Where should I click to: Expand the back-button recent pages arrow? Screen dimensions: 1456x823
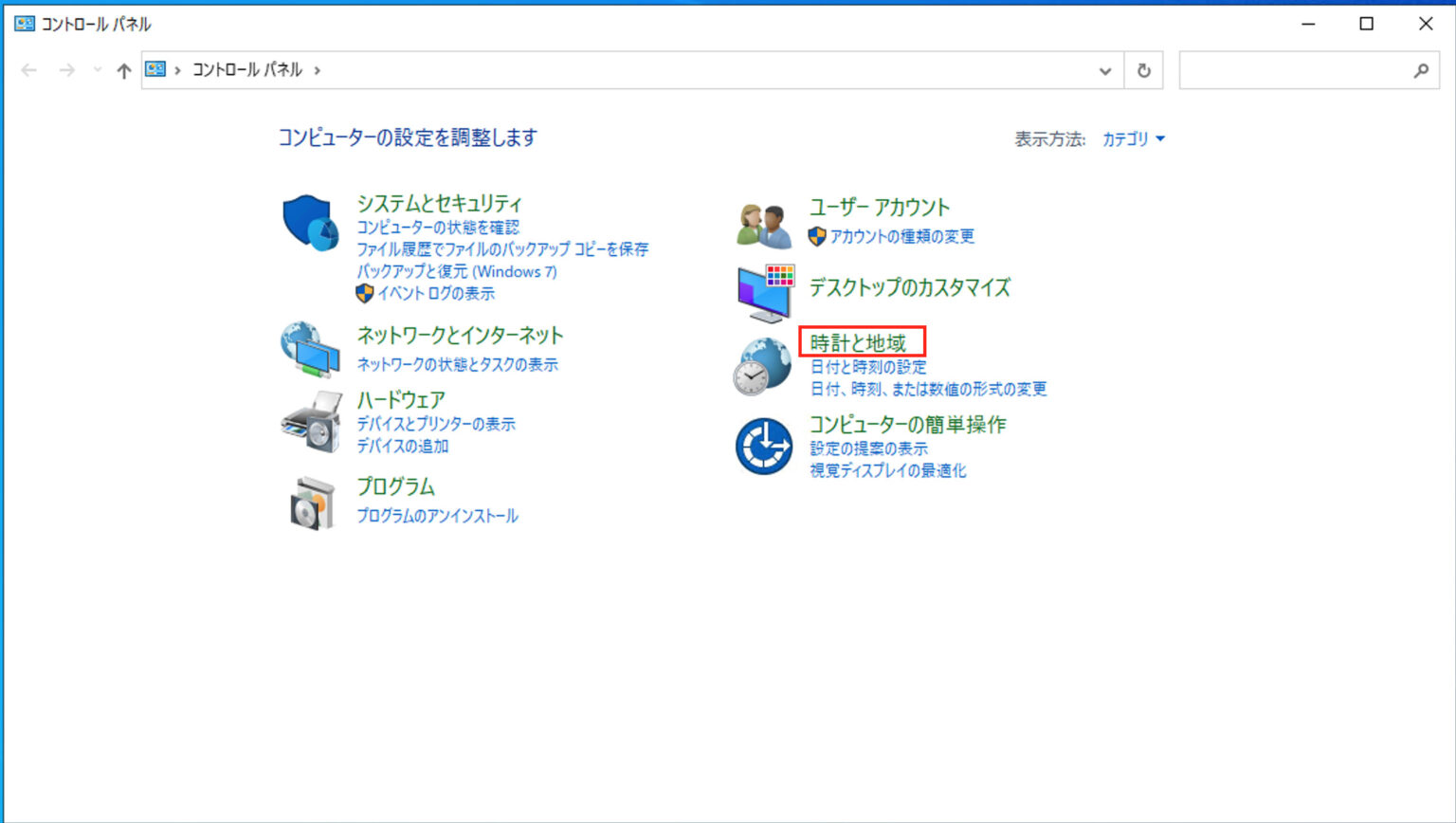[97, 69]
